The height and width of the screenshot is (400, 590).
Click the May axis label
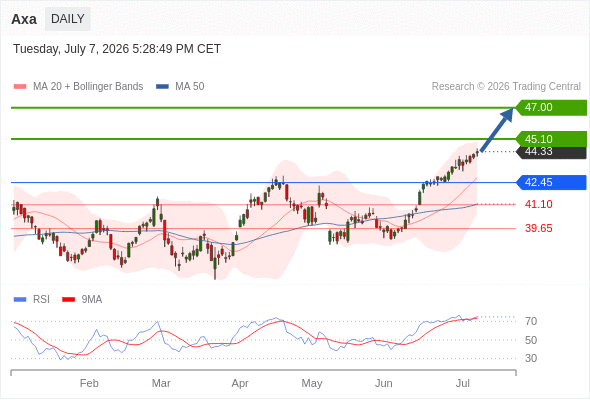tap(312, 383)
